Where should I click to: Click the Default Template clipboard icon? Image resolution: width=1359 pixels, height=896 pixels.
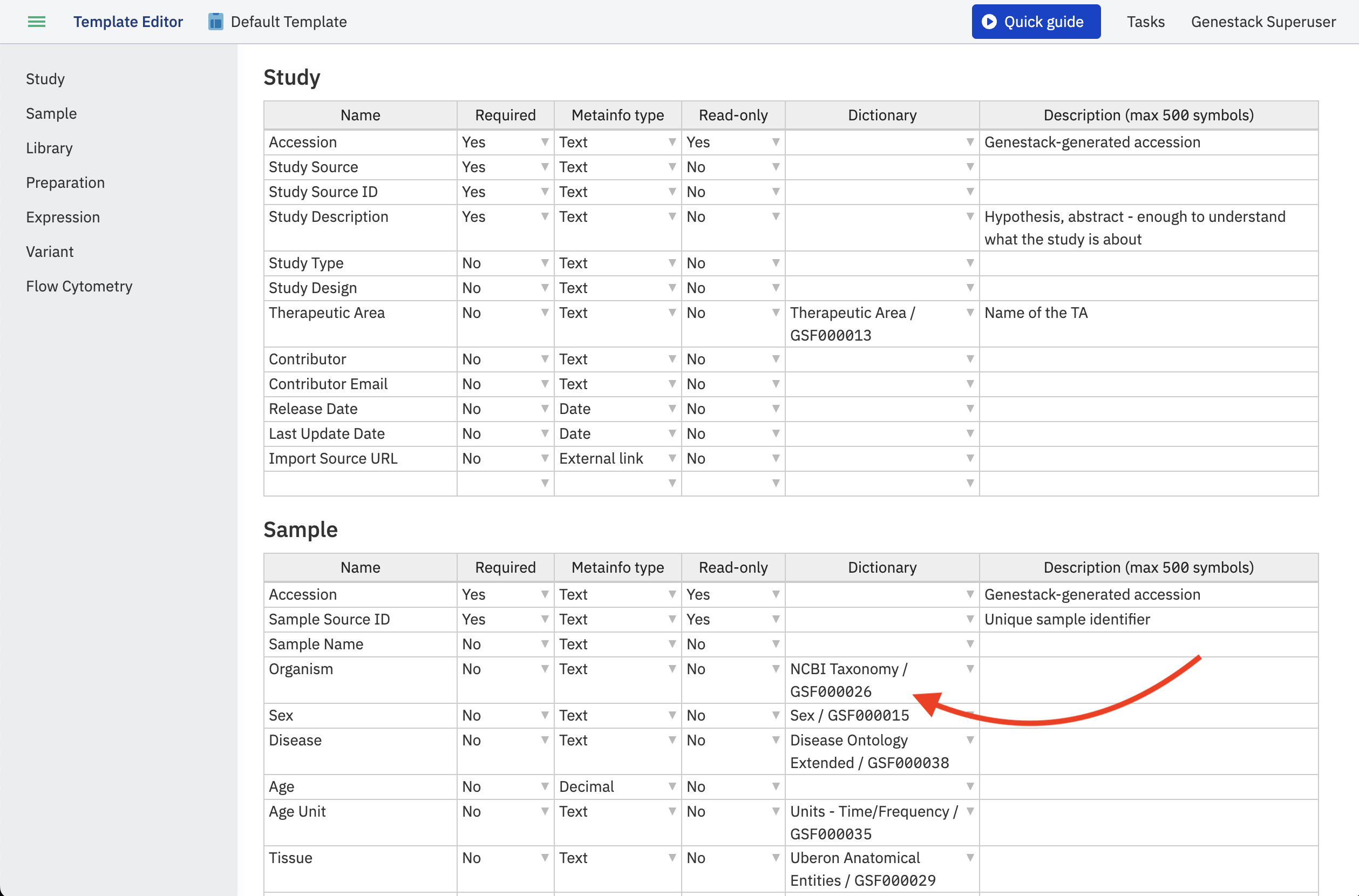215,22
